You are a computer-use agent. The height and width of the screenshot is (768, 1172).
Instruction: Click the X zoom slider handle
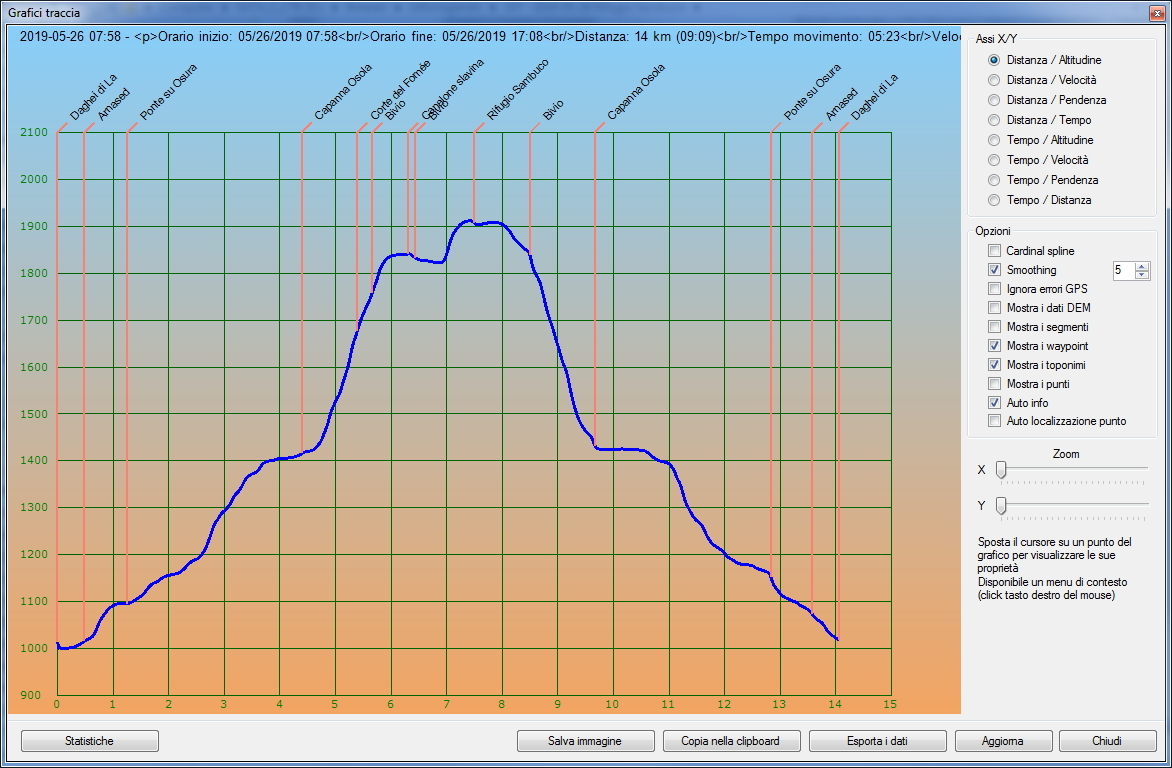(x=1001, y=469)
